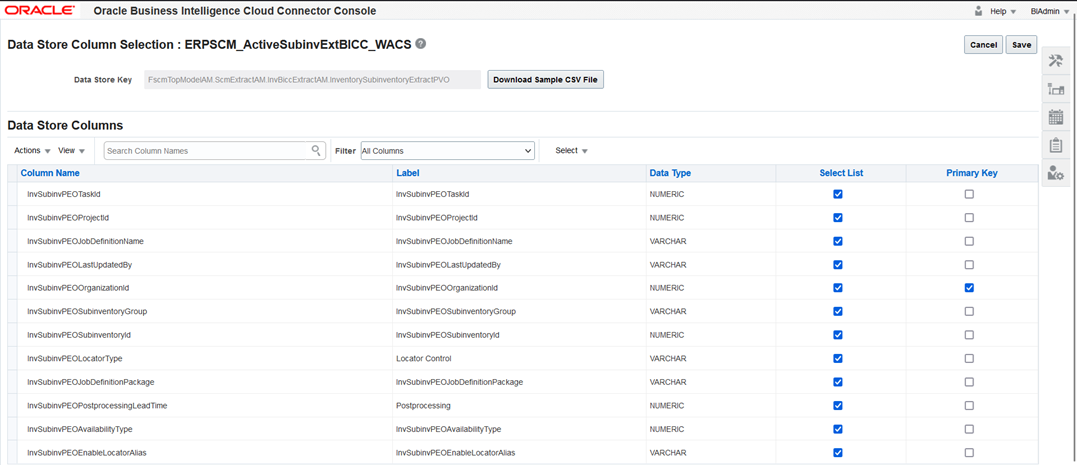Check Primary Key for InvSubinvPEOLocatorType
This screenshot has height=465, width=1077.
coord(968,359)
